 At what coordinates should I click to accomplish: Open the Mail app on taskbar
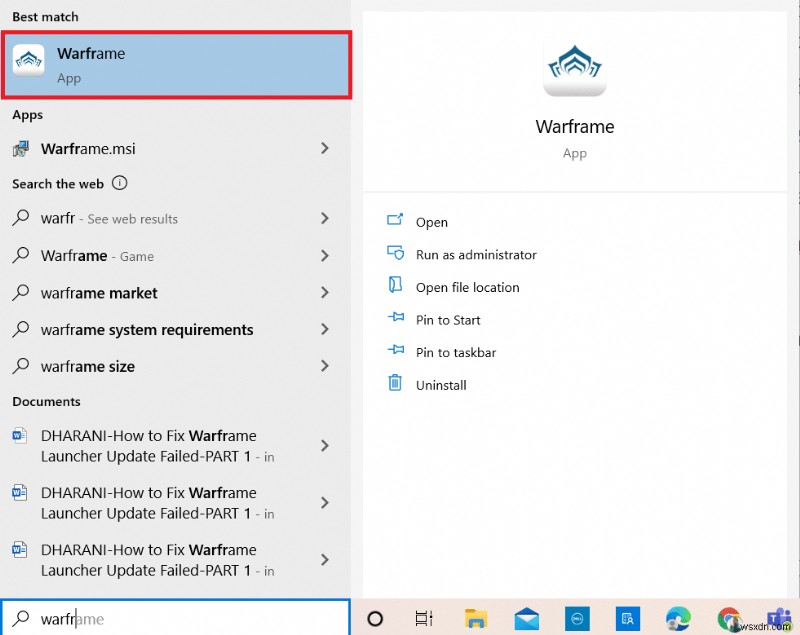pyautogui.click(x=527, y=618)
